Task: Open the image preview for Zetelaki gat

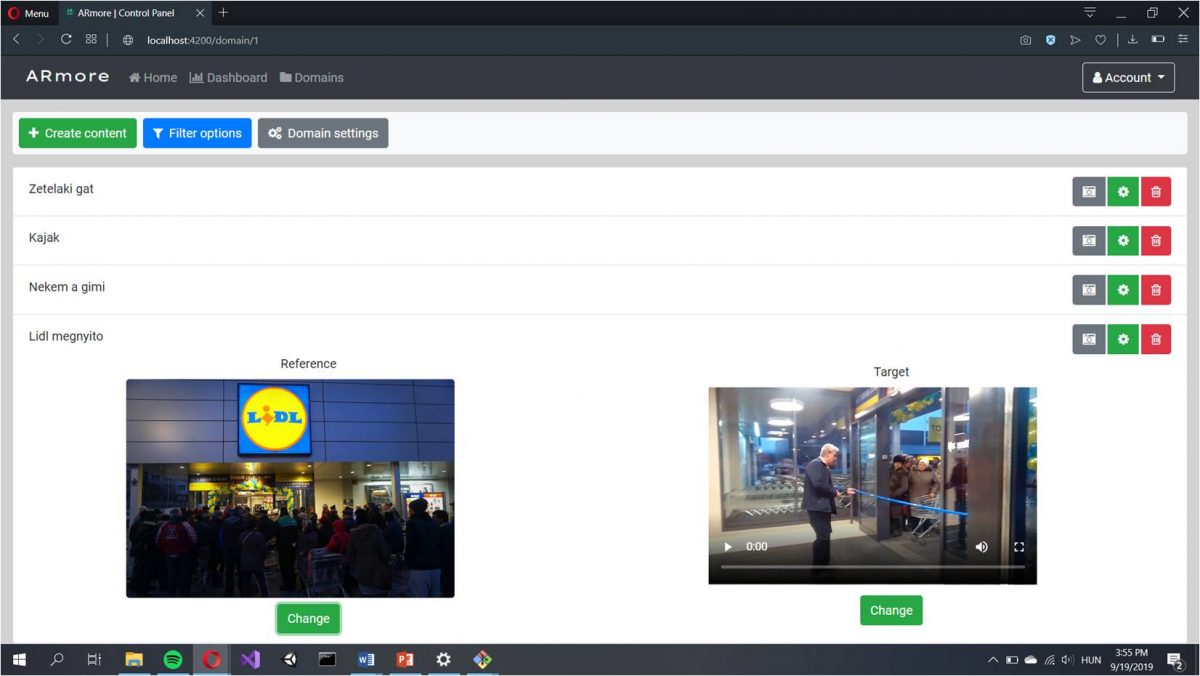Action: [1088, 191]
